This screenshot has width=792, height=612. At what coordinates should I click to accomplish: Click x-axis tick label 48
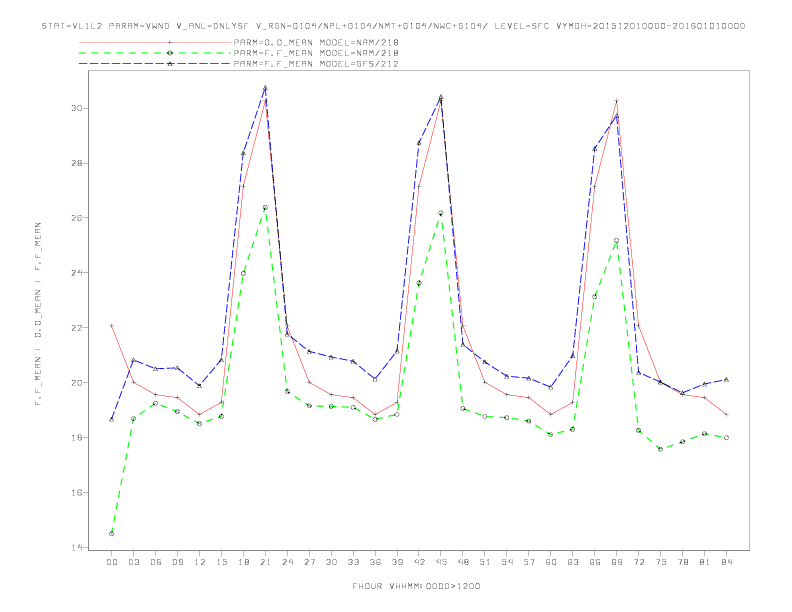463,562
